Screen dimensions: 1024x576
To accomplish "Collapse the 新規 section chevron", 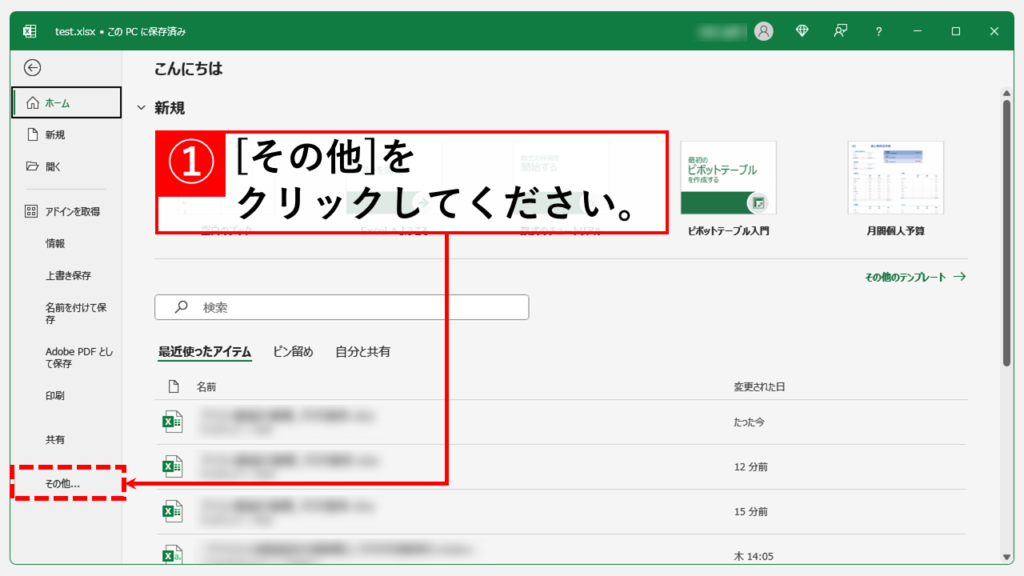I will tap(142, 108).
